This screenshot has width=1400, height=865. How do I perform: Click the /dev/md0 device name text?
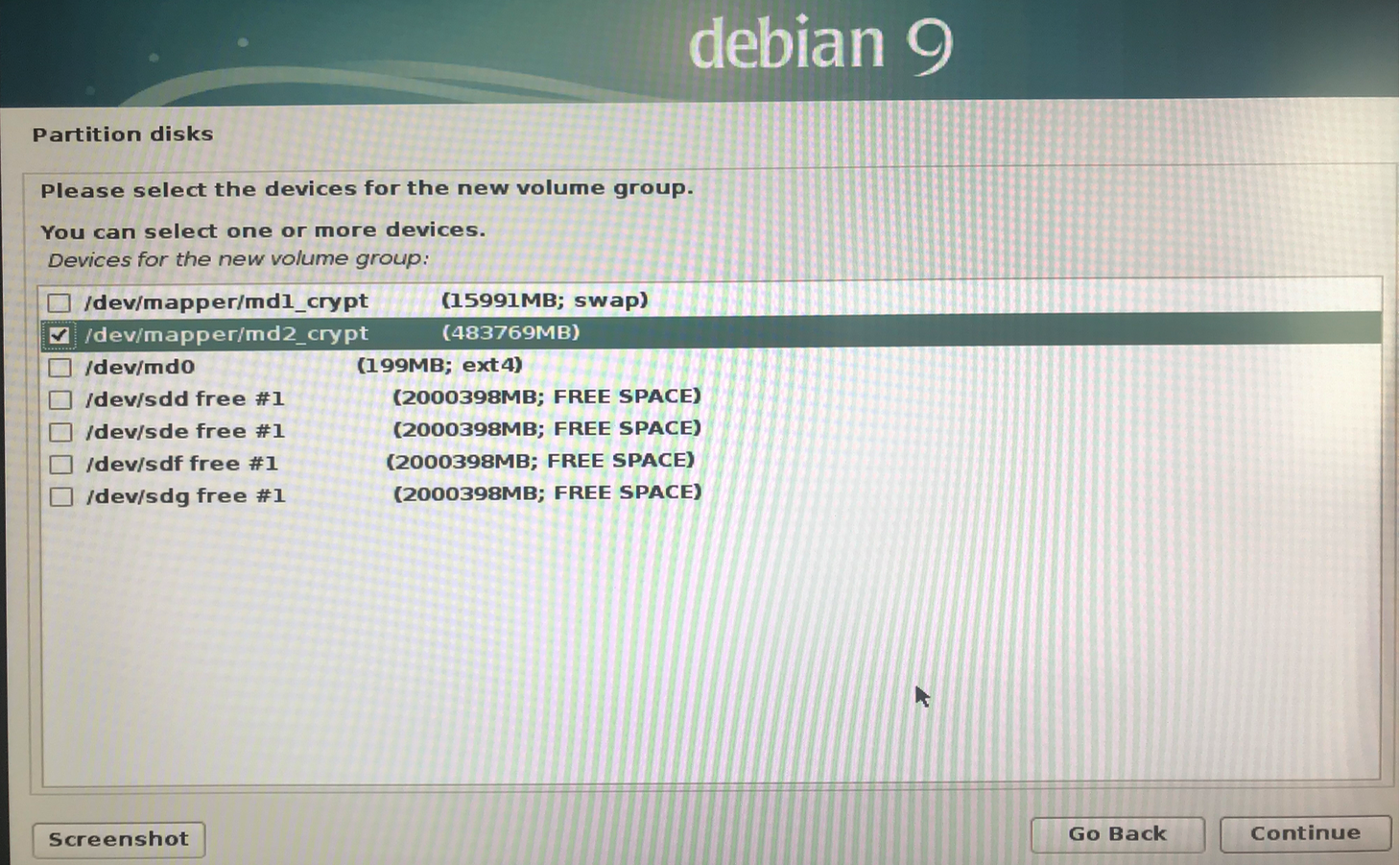[140, 367]
